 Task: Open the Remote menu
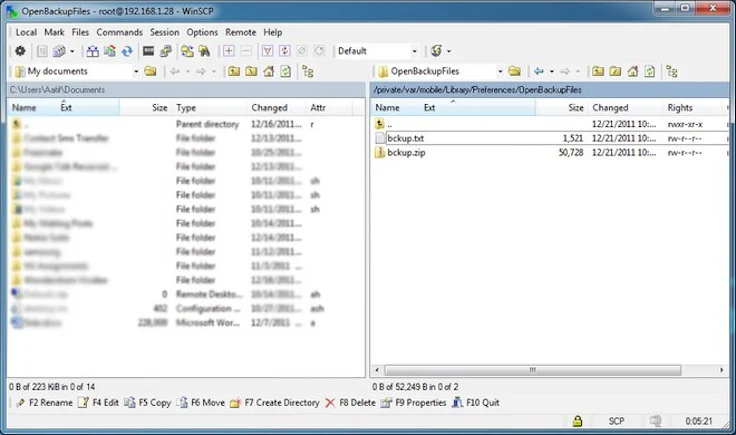(241, 32)
